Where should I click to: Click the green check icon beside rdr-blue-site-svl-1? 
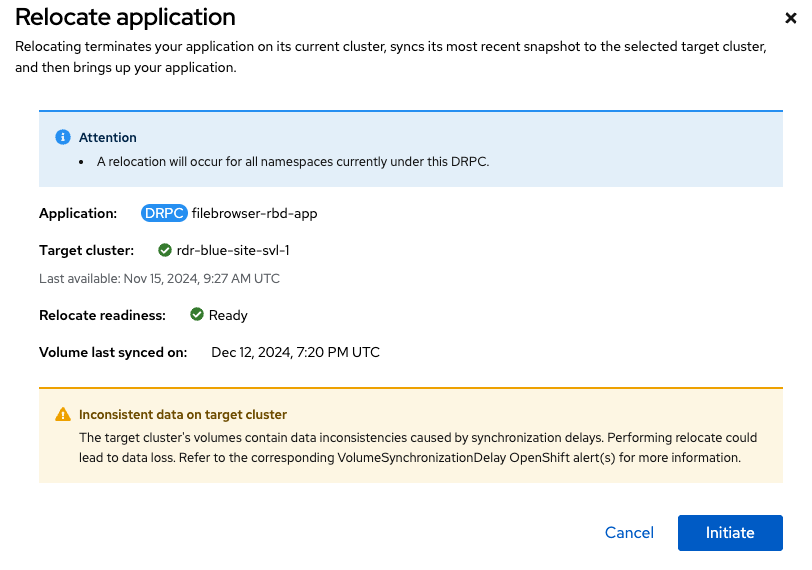pos(165,250)
